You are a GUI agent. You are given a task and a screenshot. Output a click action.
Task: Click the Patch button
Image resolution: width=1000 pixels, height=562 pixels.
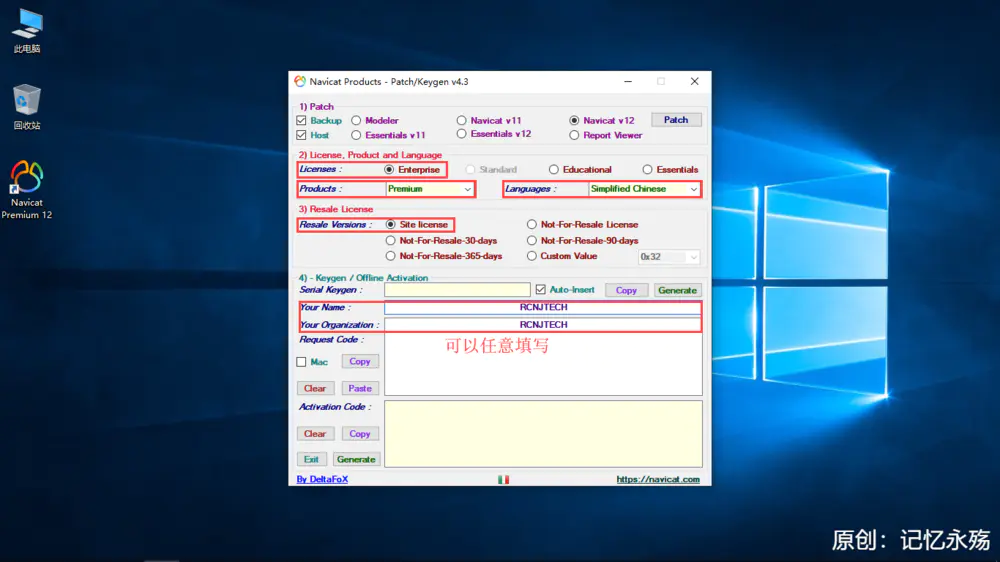pyautogui.click(x=676, y=120)
